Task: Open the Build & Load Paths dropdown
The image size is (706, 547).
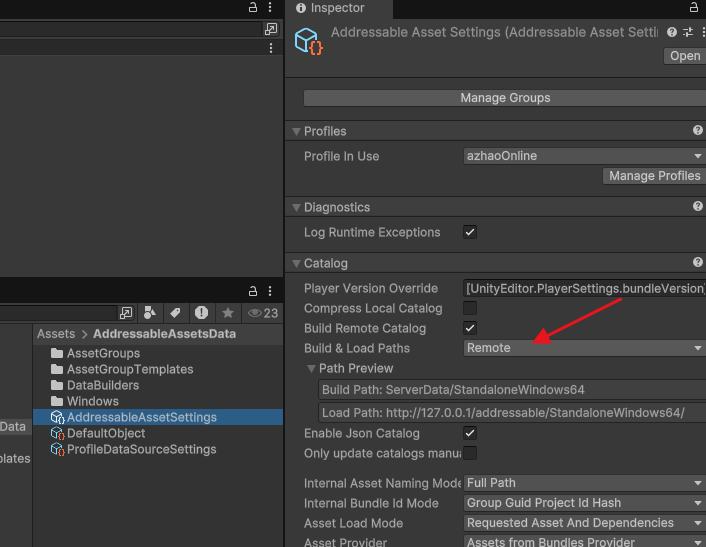Action: (x=584, y=348)
